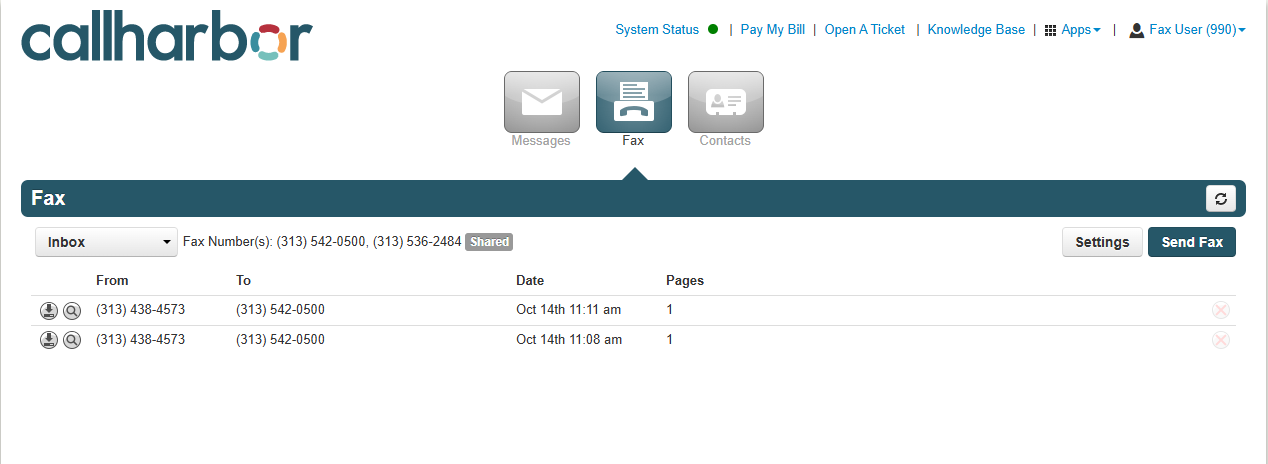The height and width of the screenshot is (464, 1268).
Task: Click the From column header
Action: [112, 280]
